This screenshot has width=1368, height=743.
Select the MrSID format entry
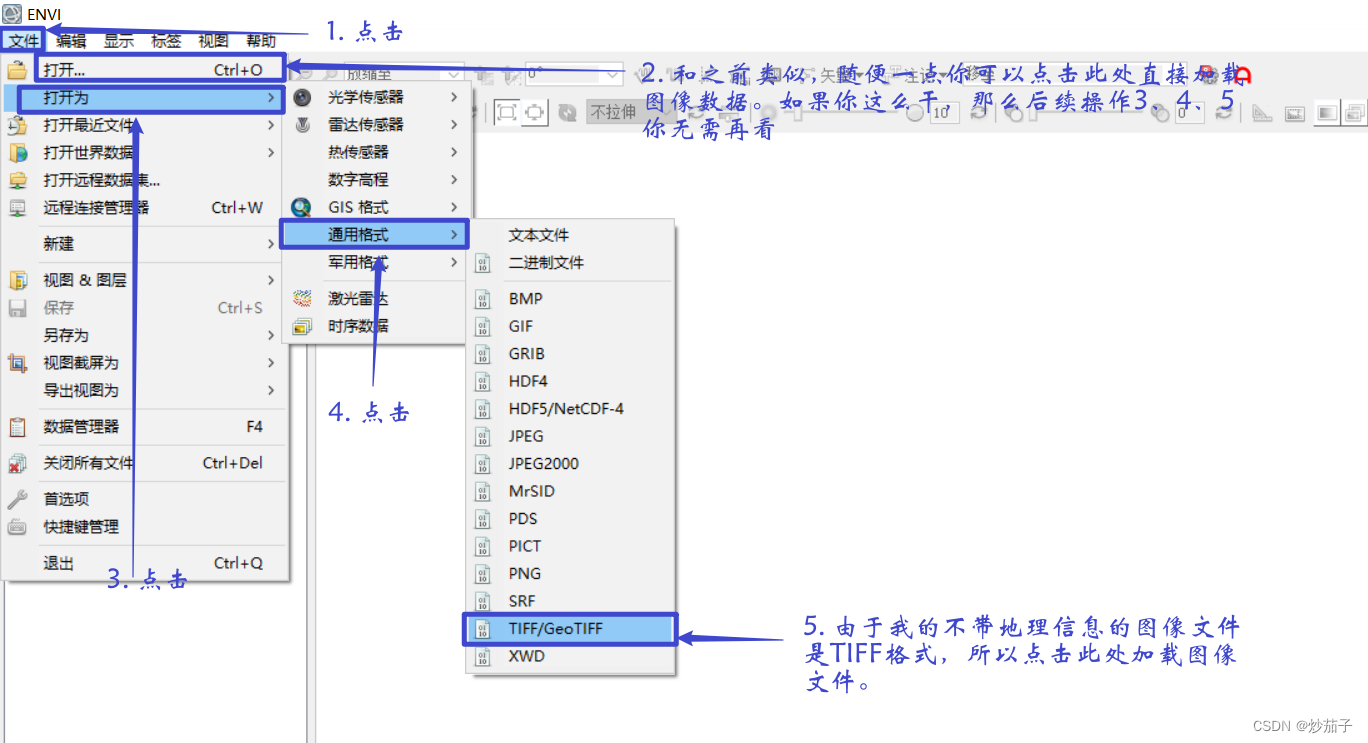(x=571, y=491)
